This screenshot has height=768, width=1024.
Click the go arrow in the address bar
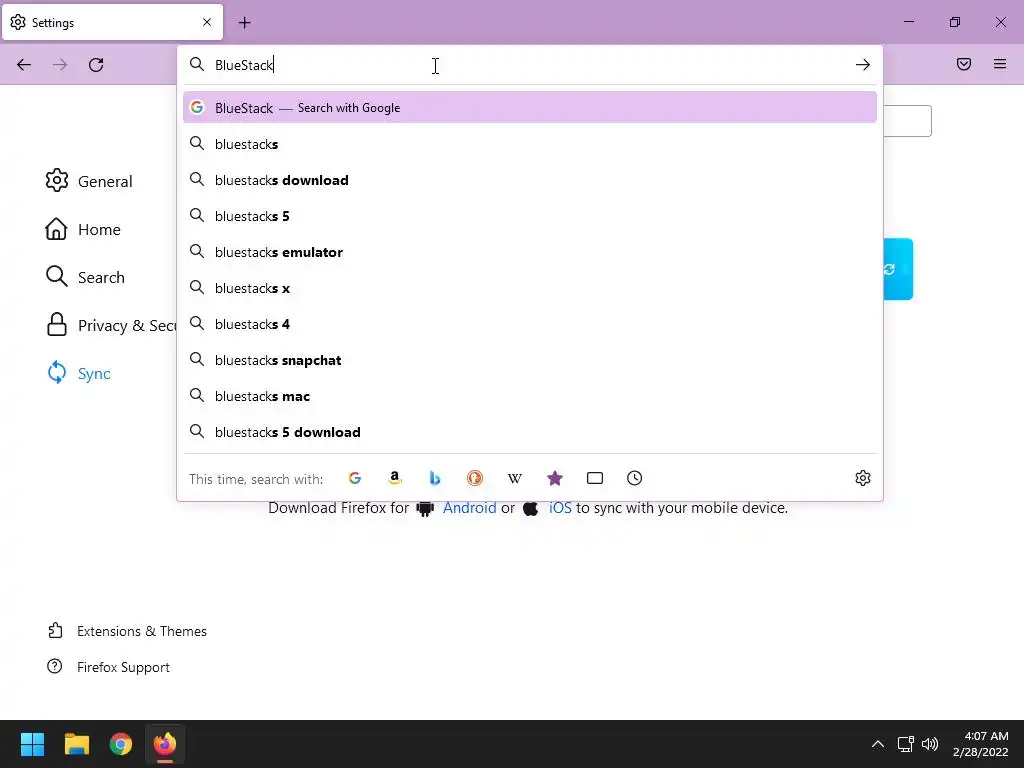pyautogui.click(x=863, y=65)
